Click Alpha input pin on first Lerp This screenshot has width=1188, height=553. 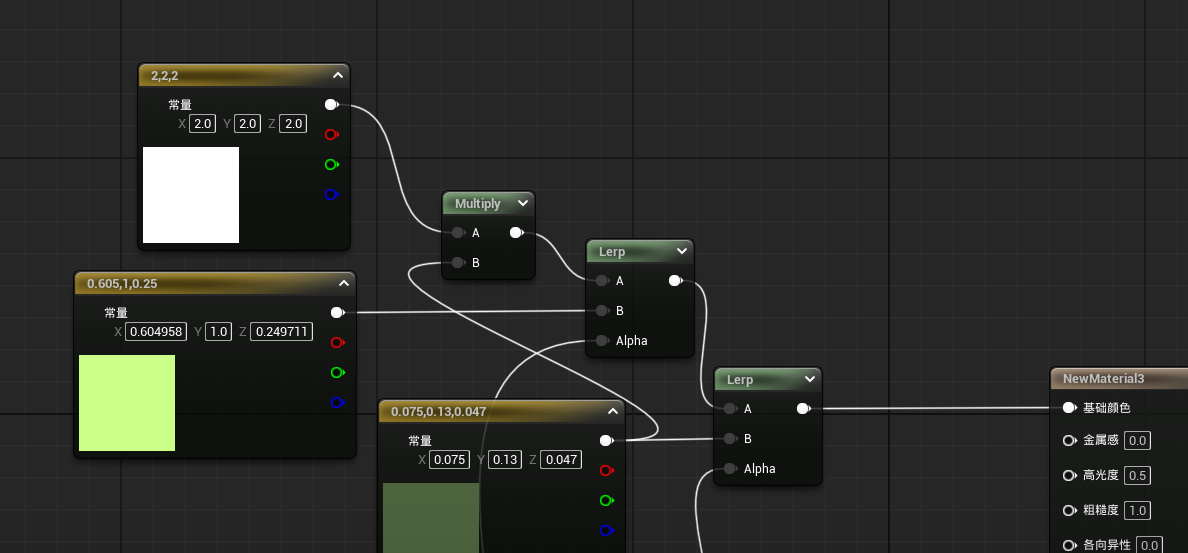coord(601,341)
